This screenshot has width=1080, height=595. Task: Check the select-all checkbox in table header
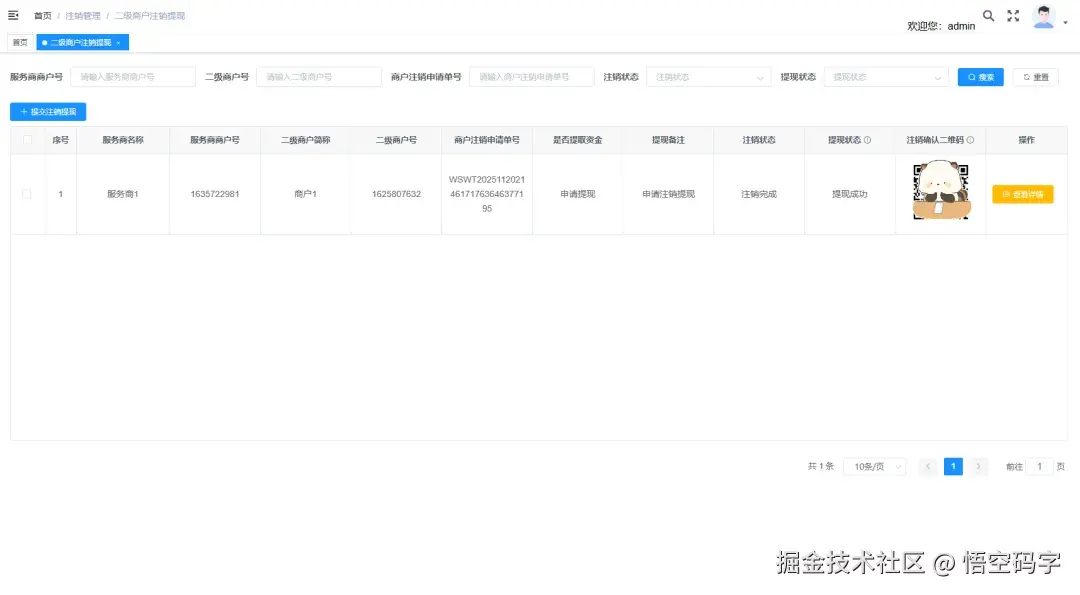point(27,140)
